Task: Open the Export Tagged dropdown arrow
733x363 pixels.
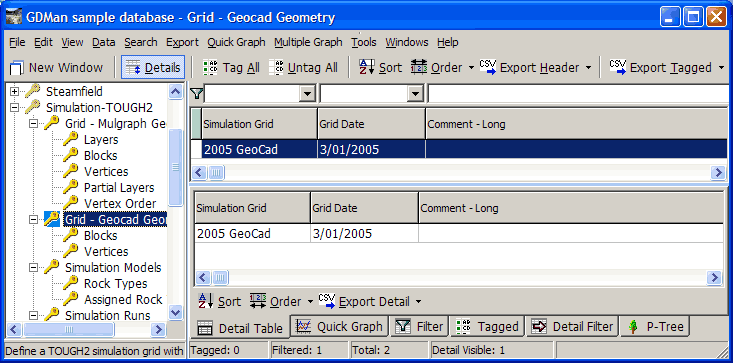Action: coord(720,68)
